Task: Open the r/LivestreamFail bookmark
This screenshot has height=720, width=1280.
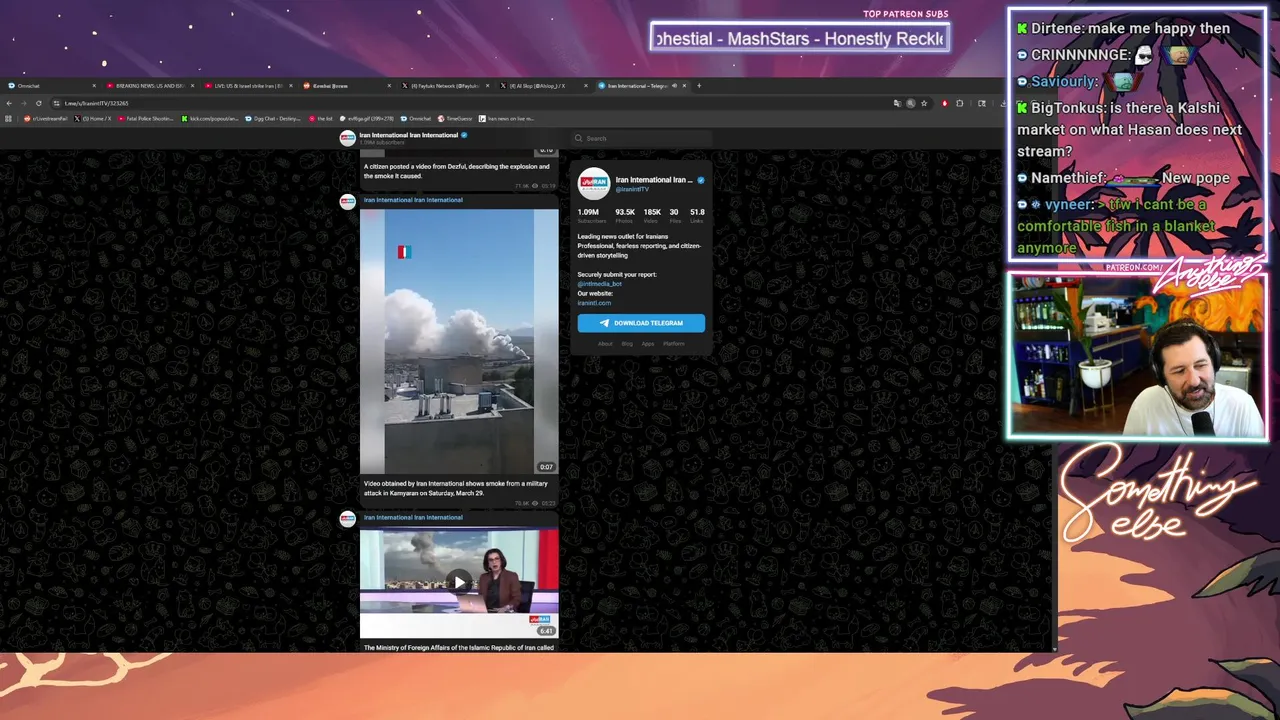Action: pyautogui.click(x=46, y=118)
